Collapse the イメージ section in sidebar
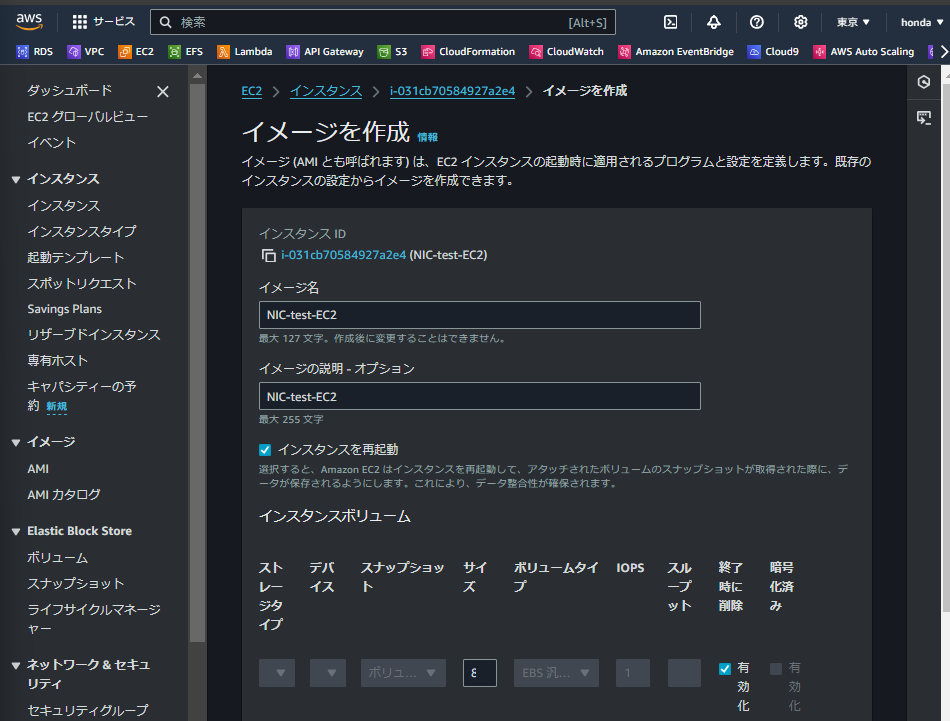The height and width of the screenshot is (721, 950). [x=16, y=442]
